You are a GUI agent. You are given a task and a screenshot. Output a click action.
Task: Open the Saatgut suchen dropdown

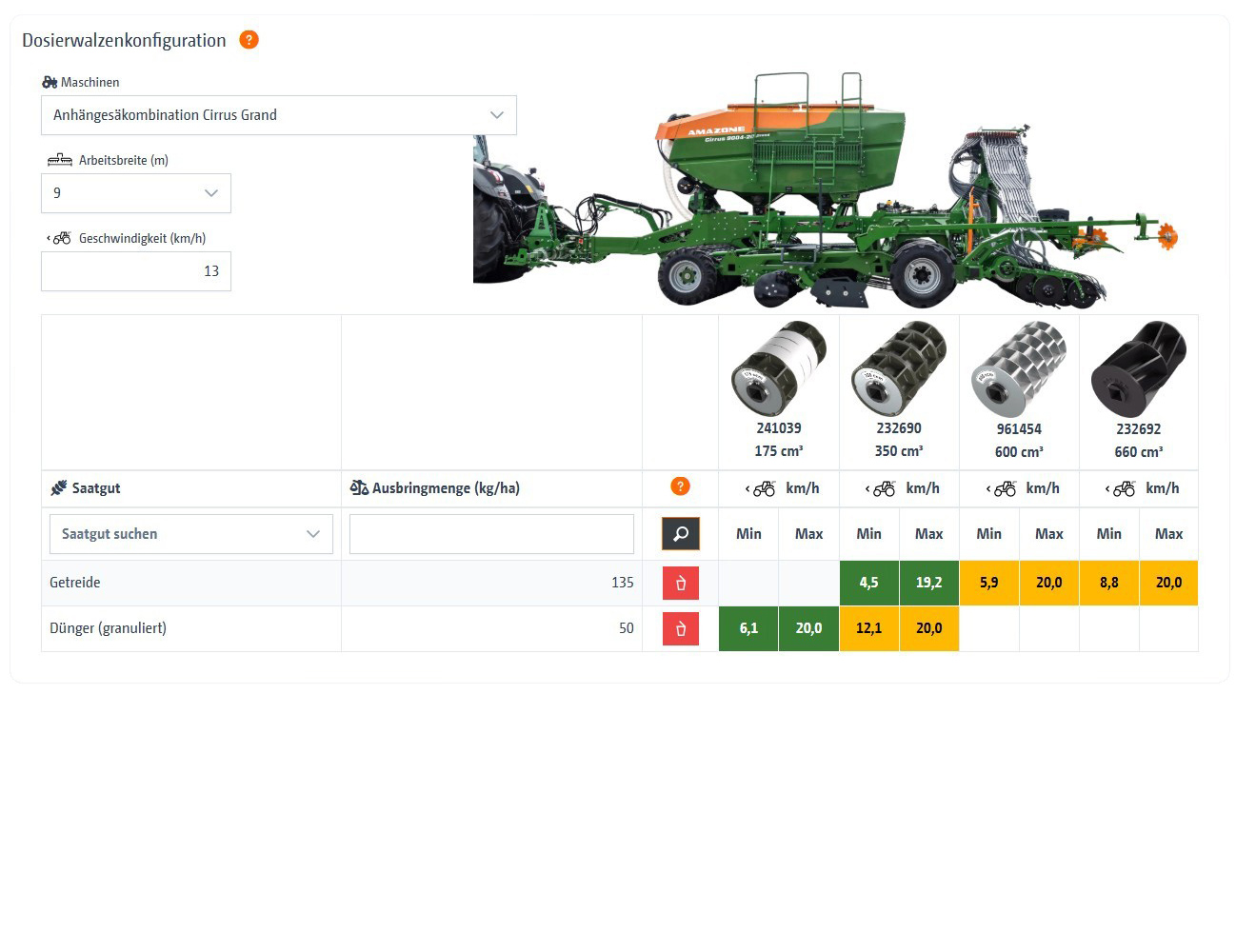point(191,534)
